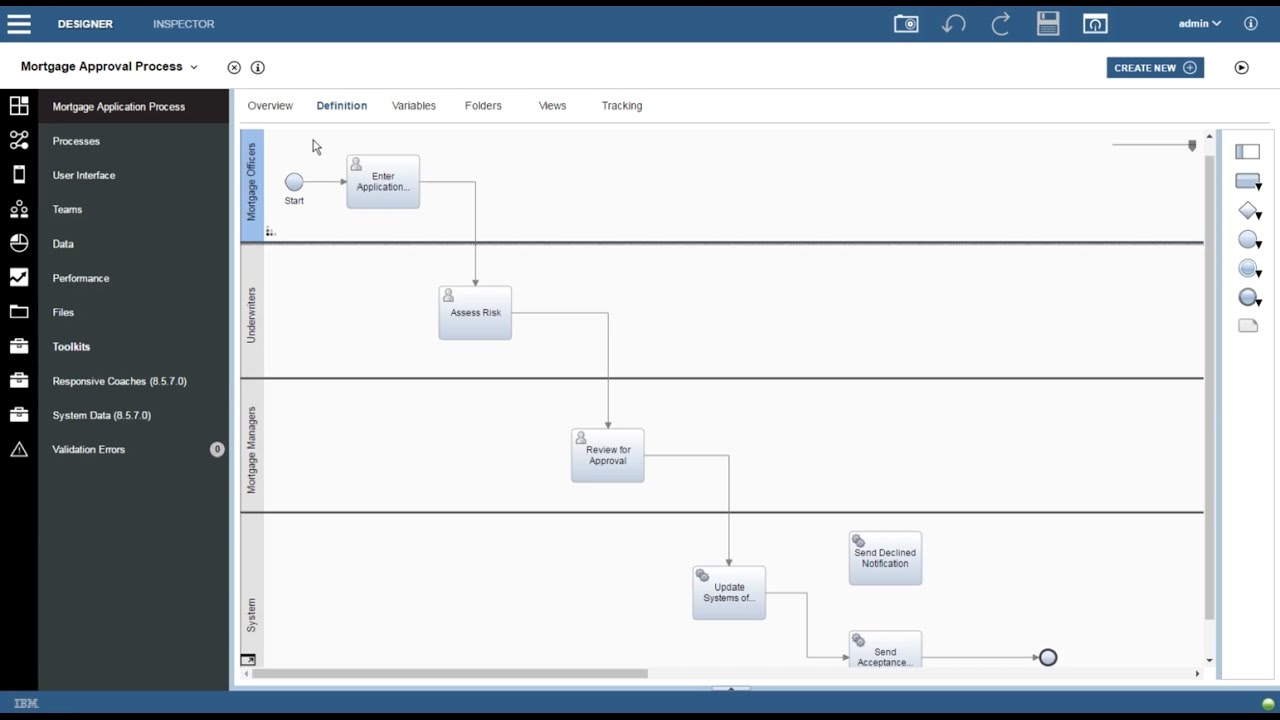The width and height of the screenshot is (1280, 720).
Task: Open the Processes library category
Action: (76, 141)
